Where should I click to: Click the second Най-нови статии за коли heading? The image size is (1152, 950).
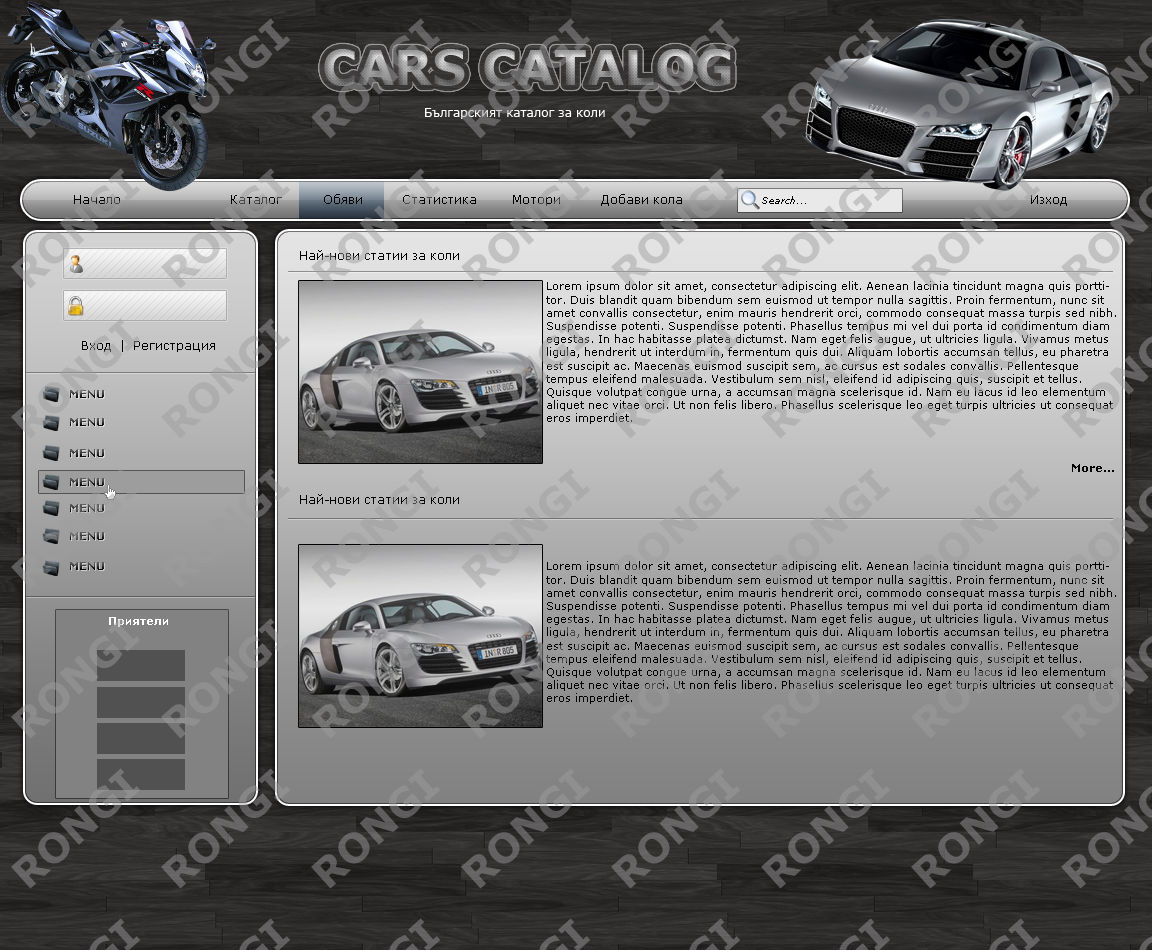(379, 500)
